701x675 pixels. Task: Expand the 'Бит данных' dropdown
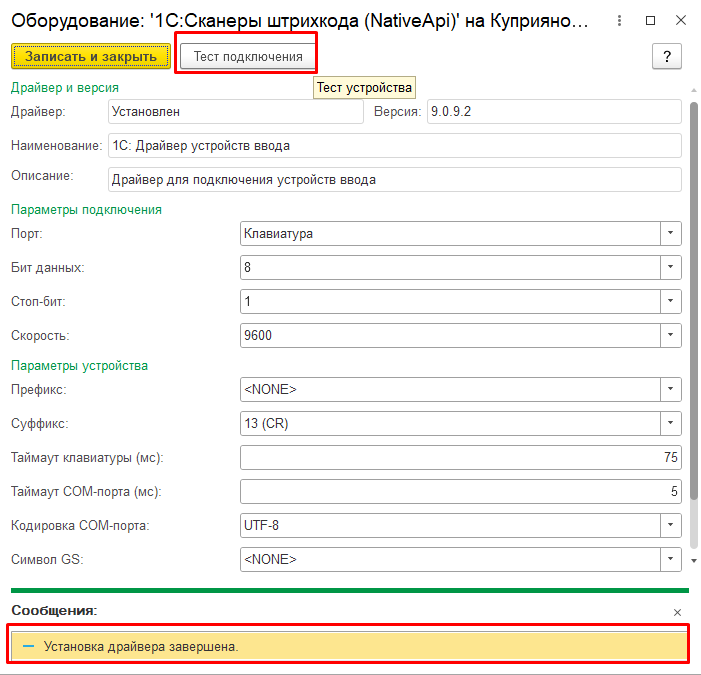pos(670,267)
